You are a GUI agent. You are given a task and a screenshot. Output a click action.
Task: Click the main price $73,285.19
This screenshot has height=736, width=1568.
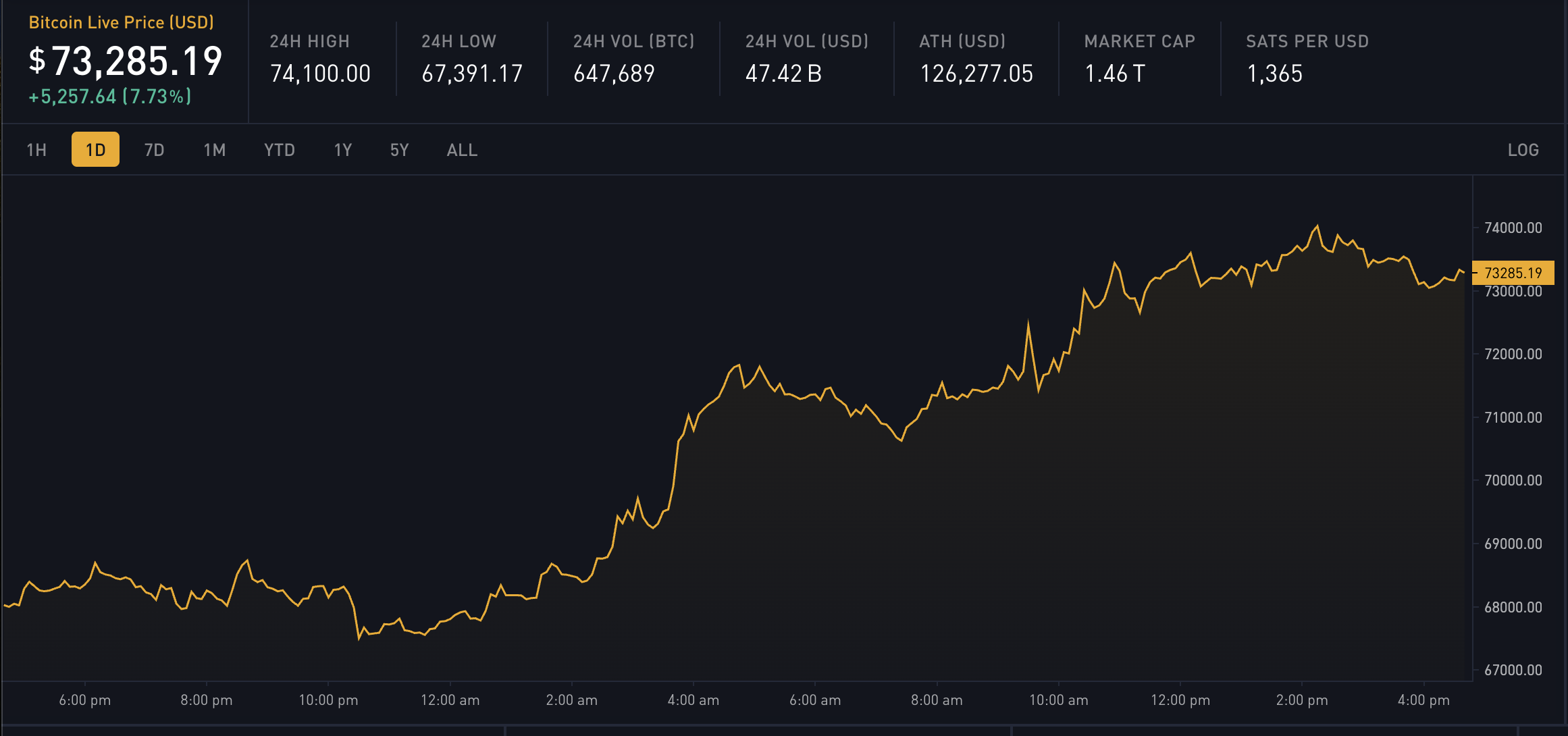point(126,61)
